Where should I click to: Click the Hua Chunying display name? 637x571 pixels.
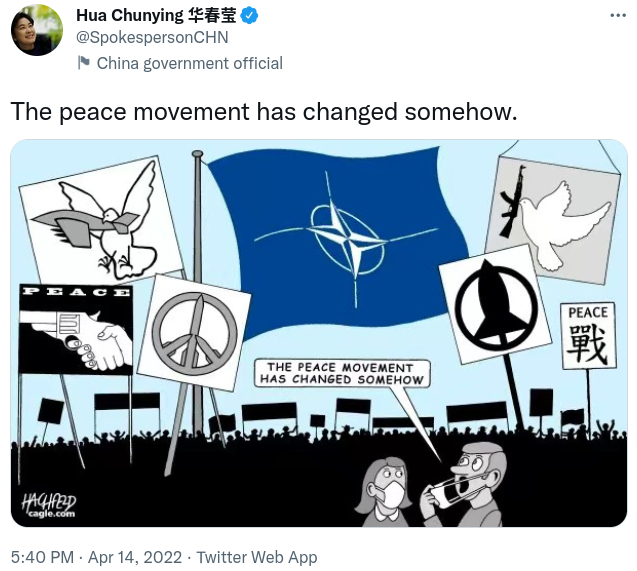(x=156, y=15)
